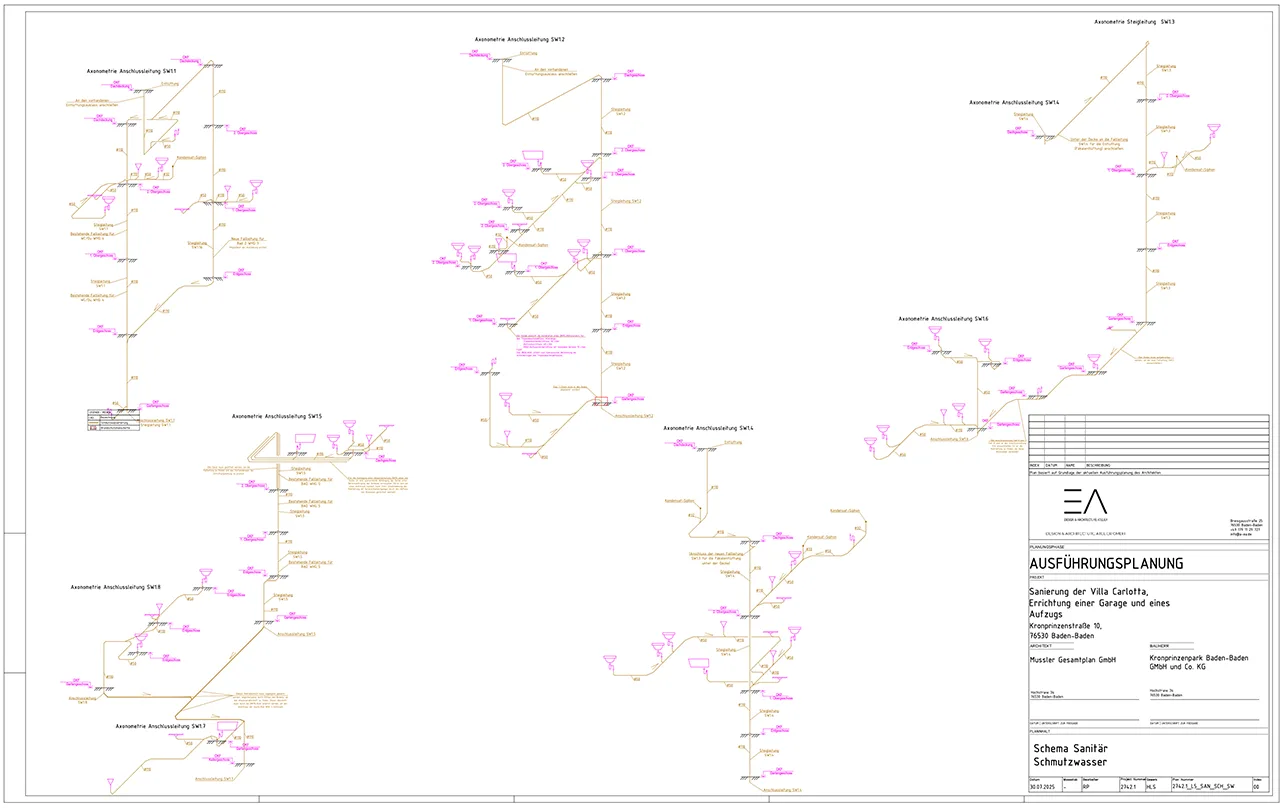Click the "ARCHITEKT" field label
The image size is (1280, 808).
coord(1040,646)
